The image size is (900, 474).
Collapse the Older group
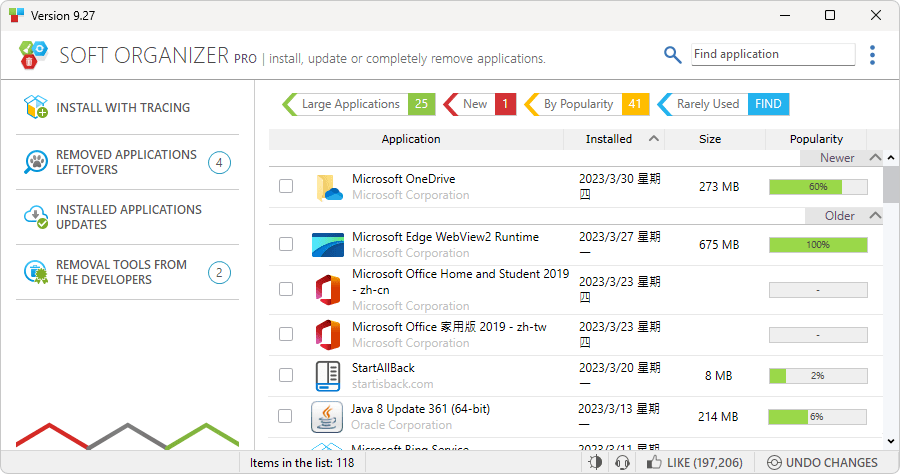pos(875,215)
